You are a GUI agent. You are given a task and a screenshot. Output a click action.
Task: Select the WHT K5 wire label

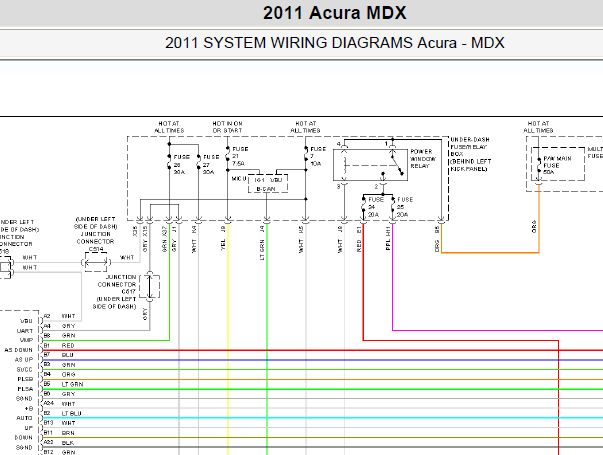pos(302,239)
